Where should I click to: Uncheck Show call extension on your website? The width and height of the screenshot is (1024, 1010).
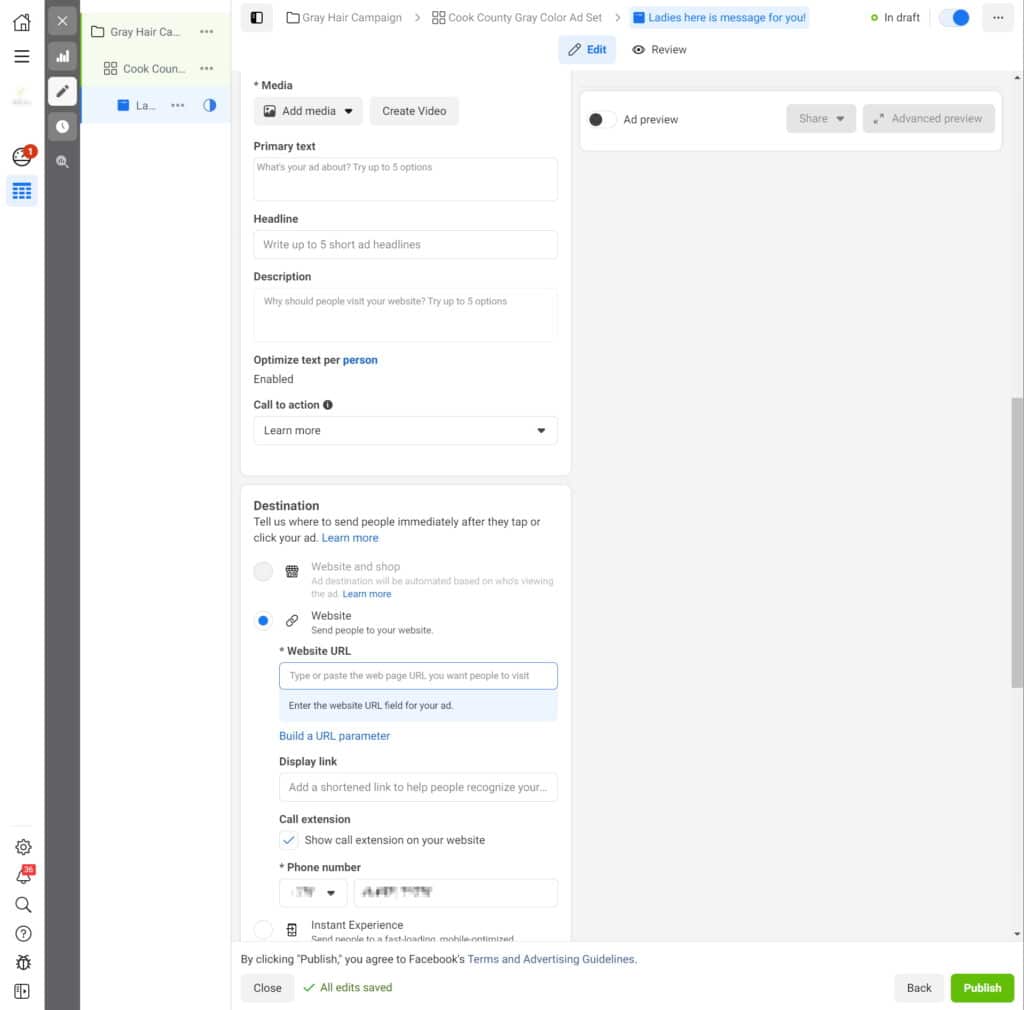(x=289, y=840)
